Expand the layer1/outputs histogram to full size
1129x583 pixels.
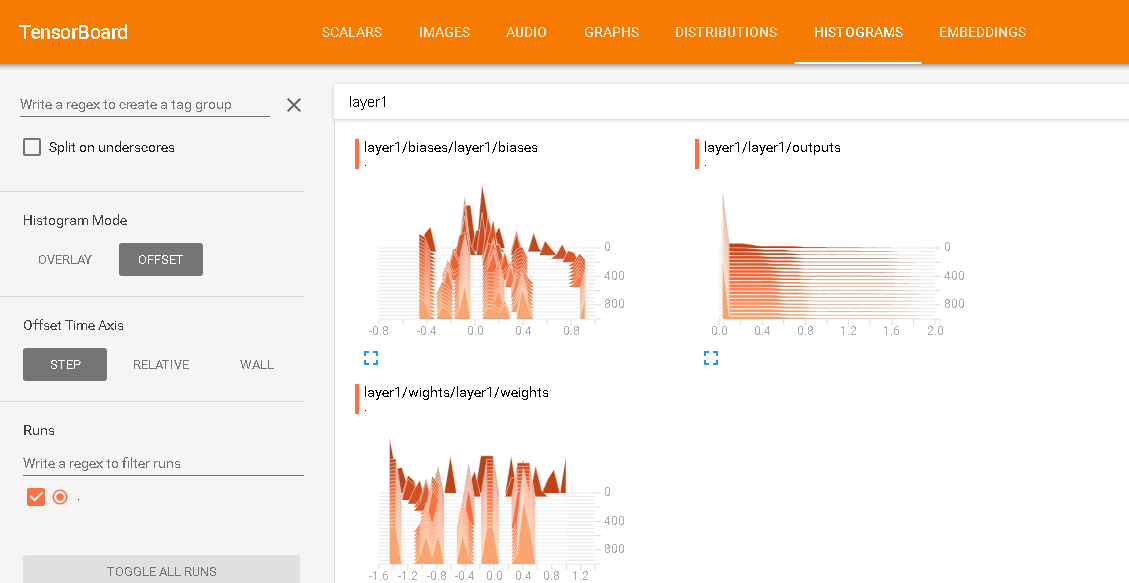711,358
